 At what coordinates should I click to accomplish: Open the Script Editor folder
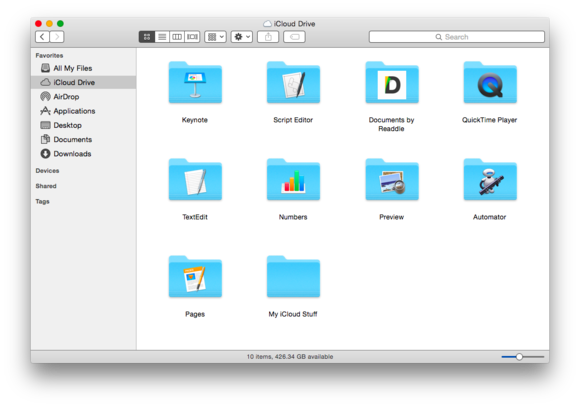(293, 83)
